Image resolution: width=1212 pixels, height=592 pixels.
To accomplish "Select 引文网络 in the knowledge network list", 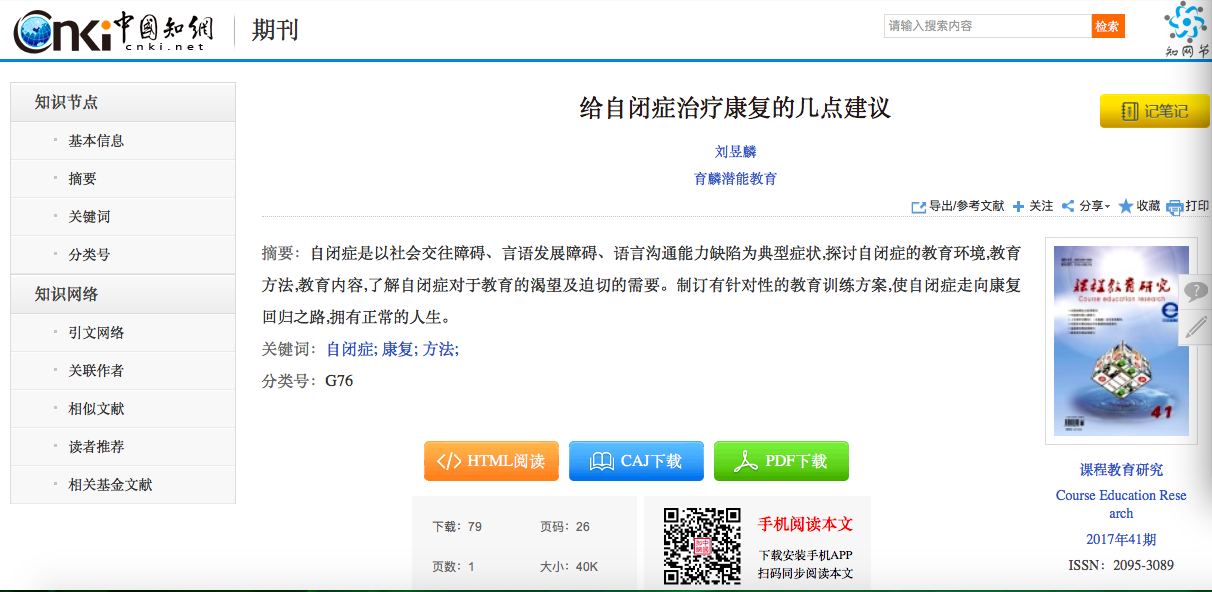I will coord(96,333).
